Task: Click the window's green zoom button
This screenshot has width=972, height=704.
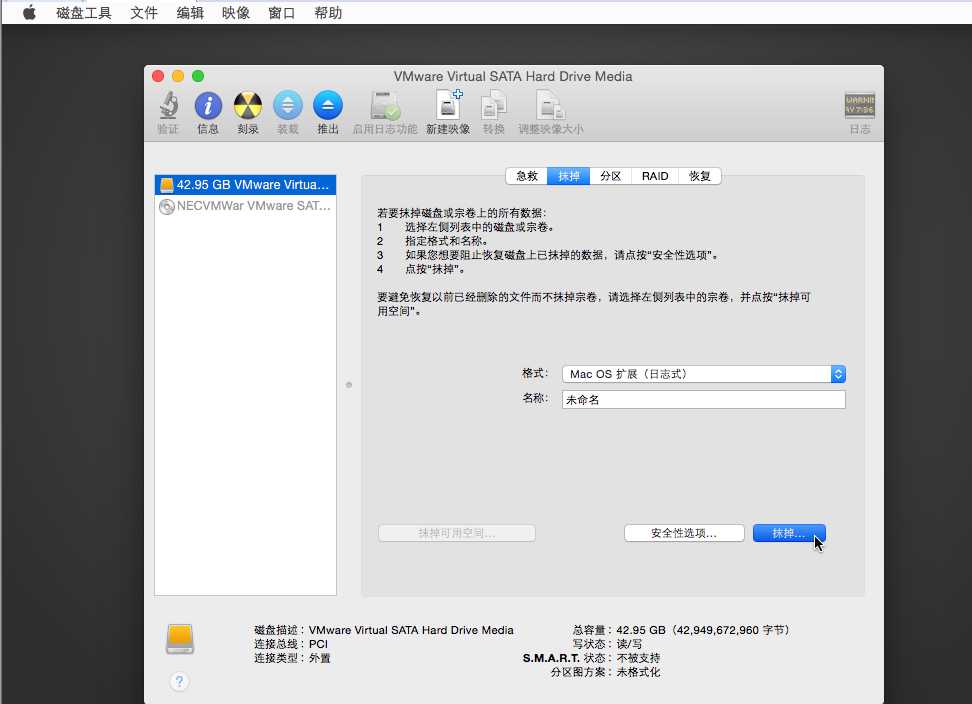Action: (x=198, y=76)
